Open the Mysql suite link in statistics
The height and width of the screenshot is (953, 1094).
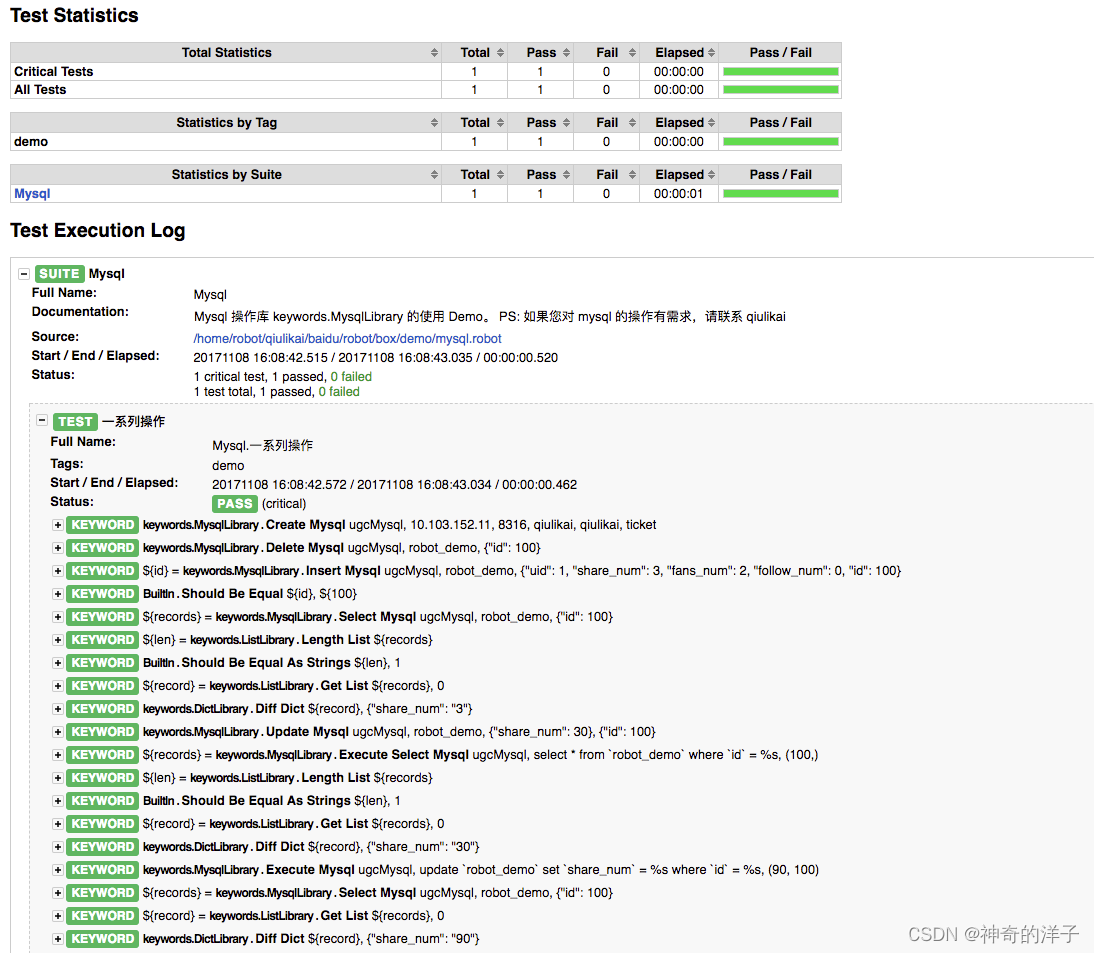tap(32, 194)
